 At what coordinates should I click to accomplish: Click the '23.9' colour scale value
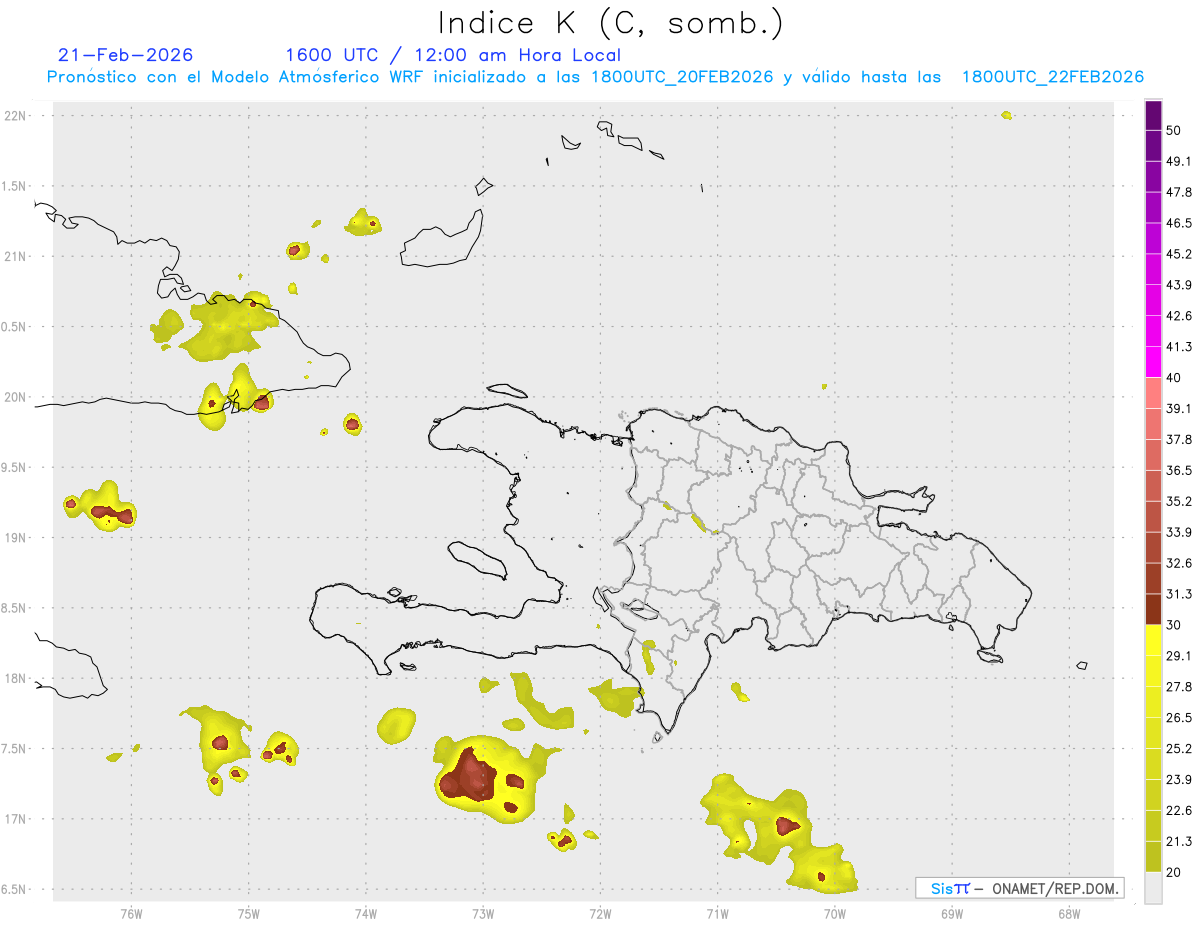(x=1179, y=780)
